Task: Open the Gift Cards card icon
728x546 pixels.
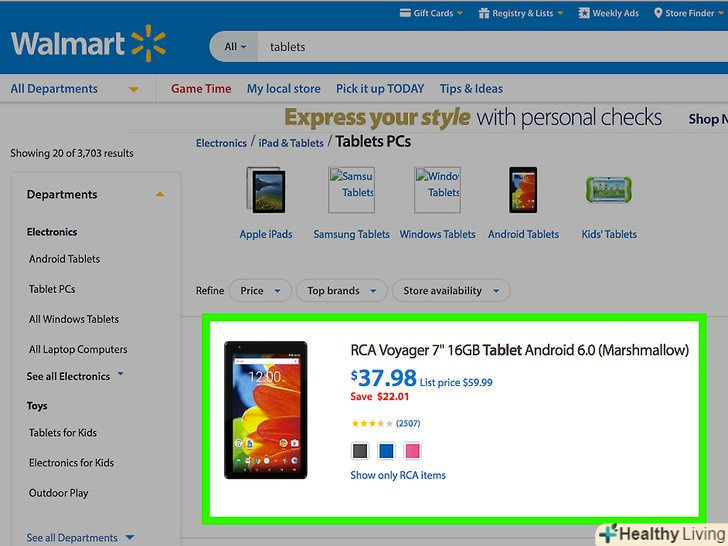Action: 405,13
